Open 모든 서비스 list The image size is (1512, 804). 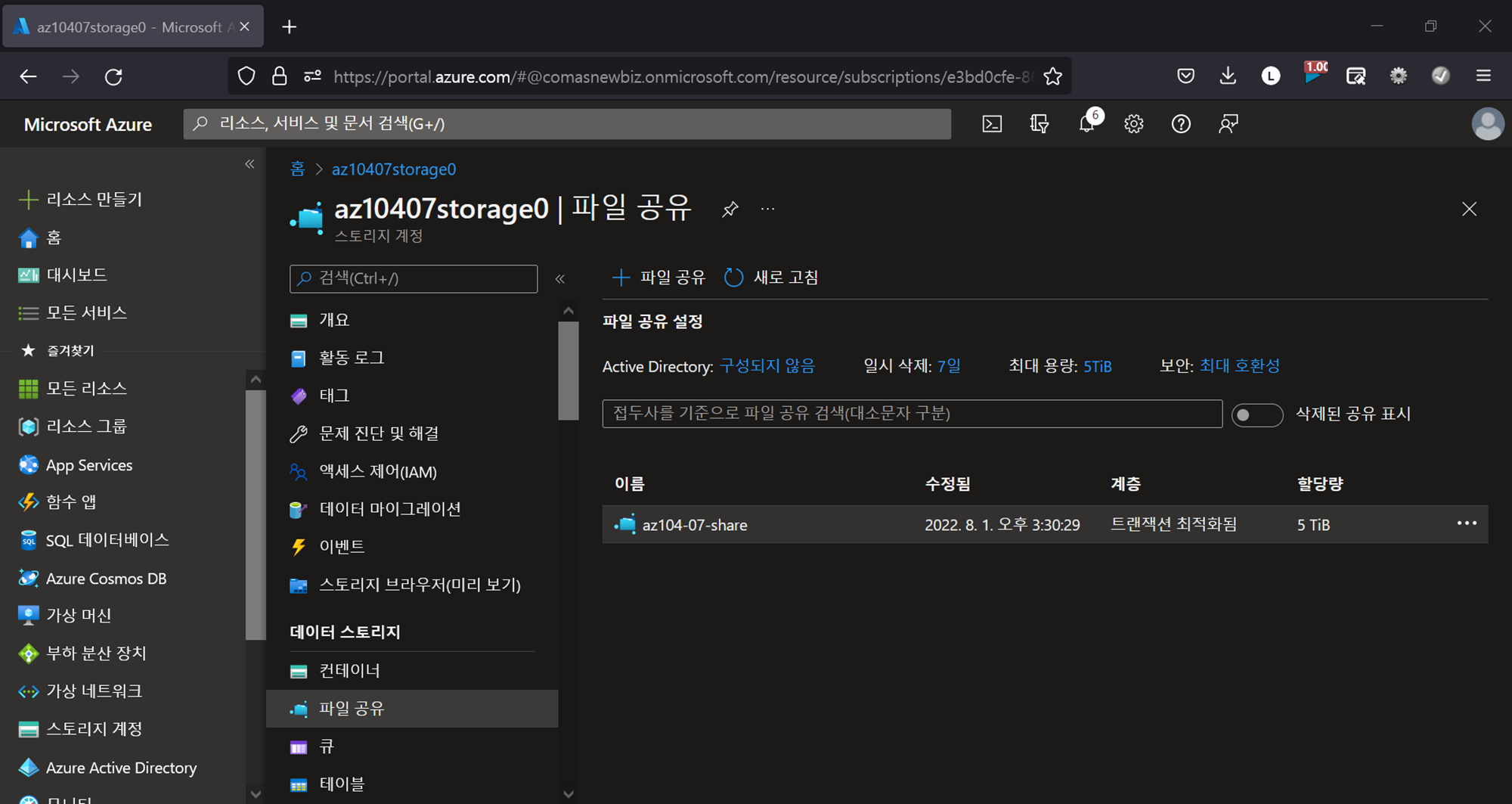pos(73,313)
